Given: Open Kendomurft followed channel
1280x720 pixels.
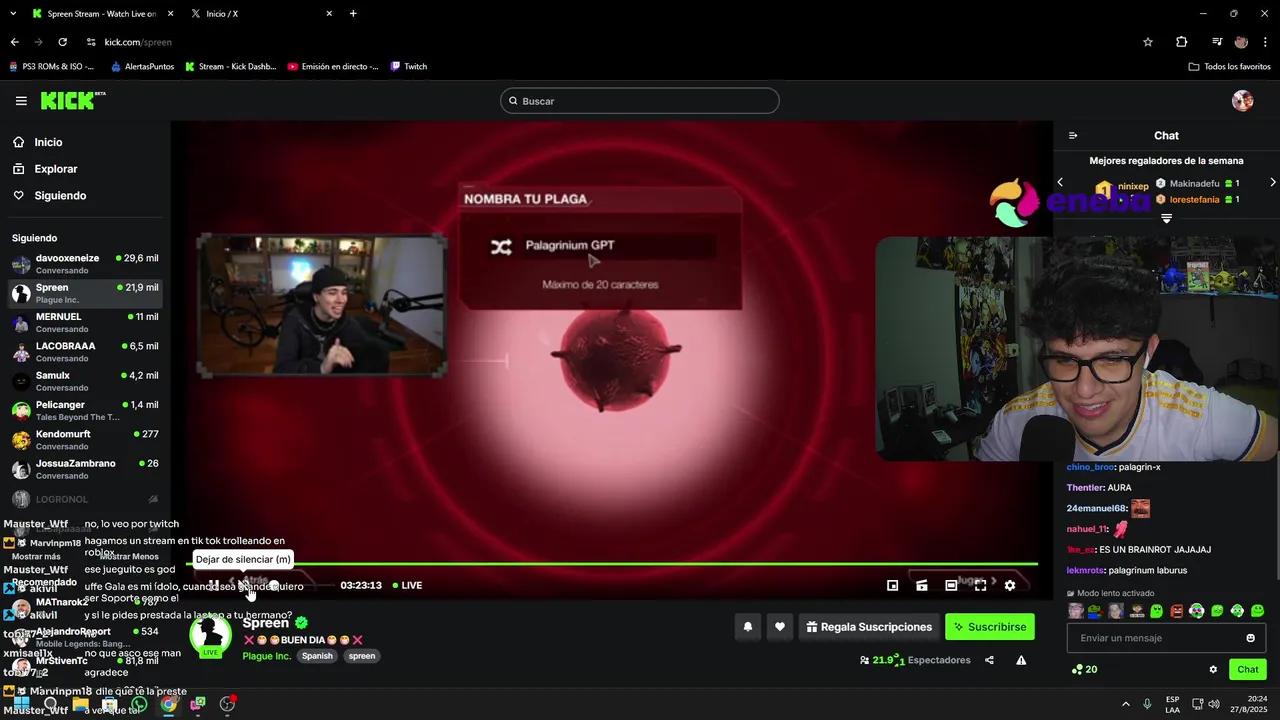Looking at the screenshot, I should 85,440.
